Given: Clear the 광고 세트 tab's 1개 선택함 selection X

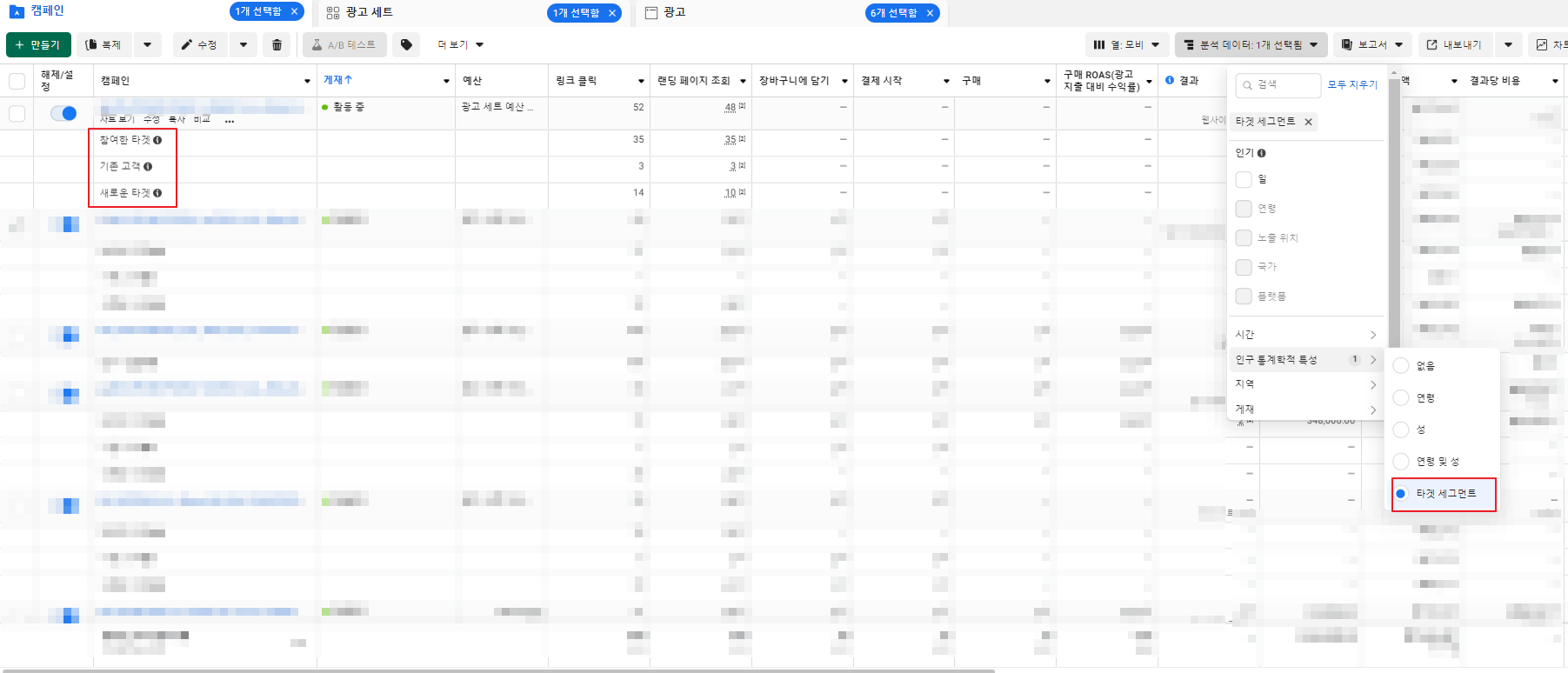Looking at the screenshot, I should click(x=612, y=13).
